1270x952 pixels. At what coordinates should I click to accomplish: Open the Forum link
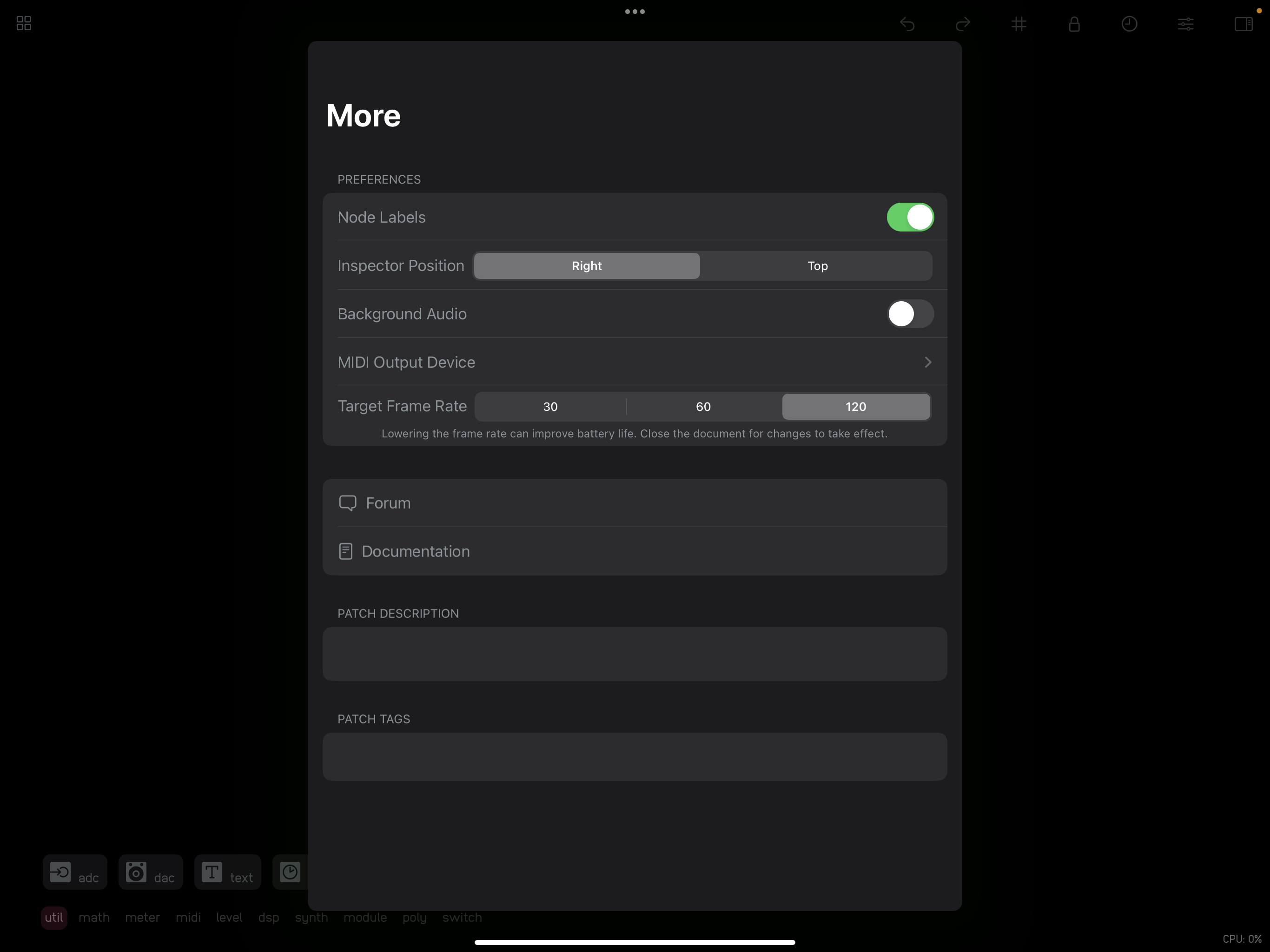coord(388,503)
